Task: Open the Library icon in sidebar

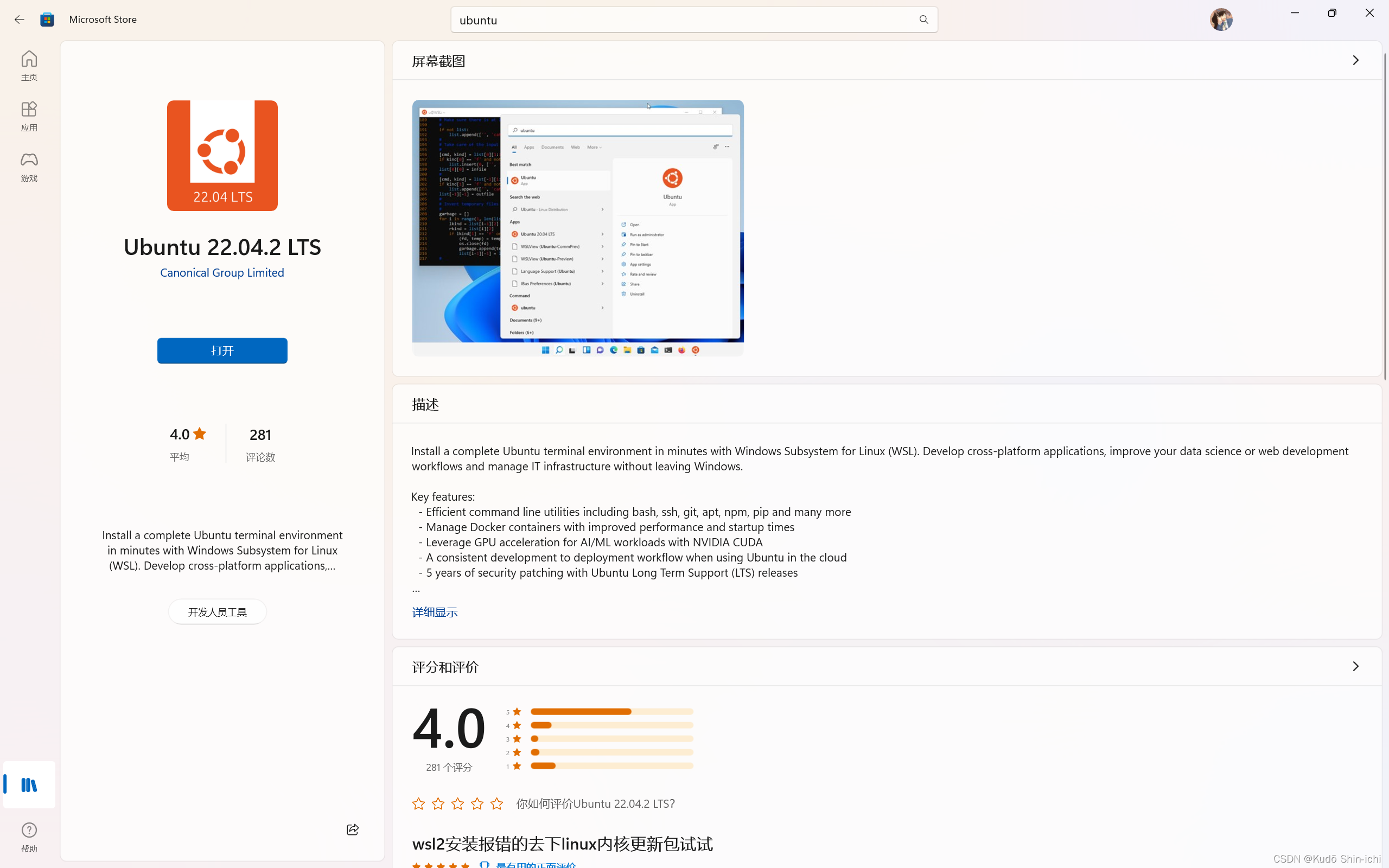Action: tap(29, 784)
